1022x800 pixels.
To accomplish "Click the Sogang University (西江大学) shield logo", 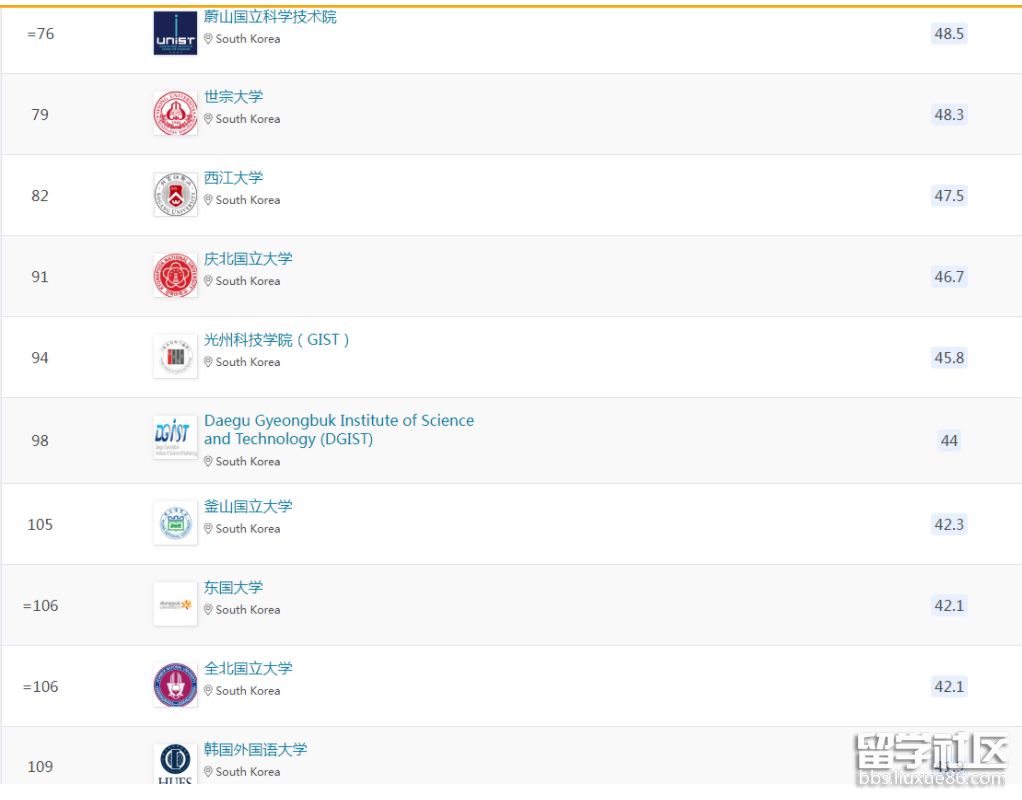I will tap(175, 195).
